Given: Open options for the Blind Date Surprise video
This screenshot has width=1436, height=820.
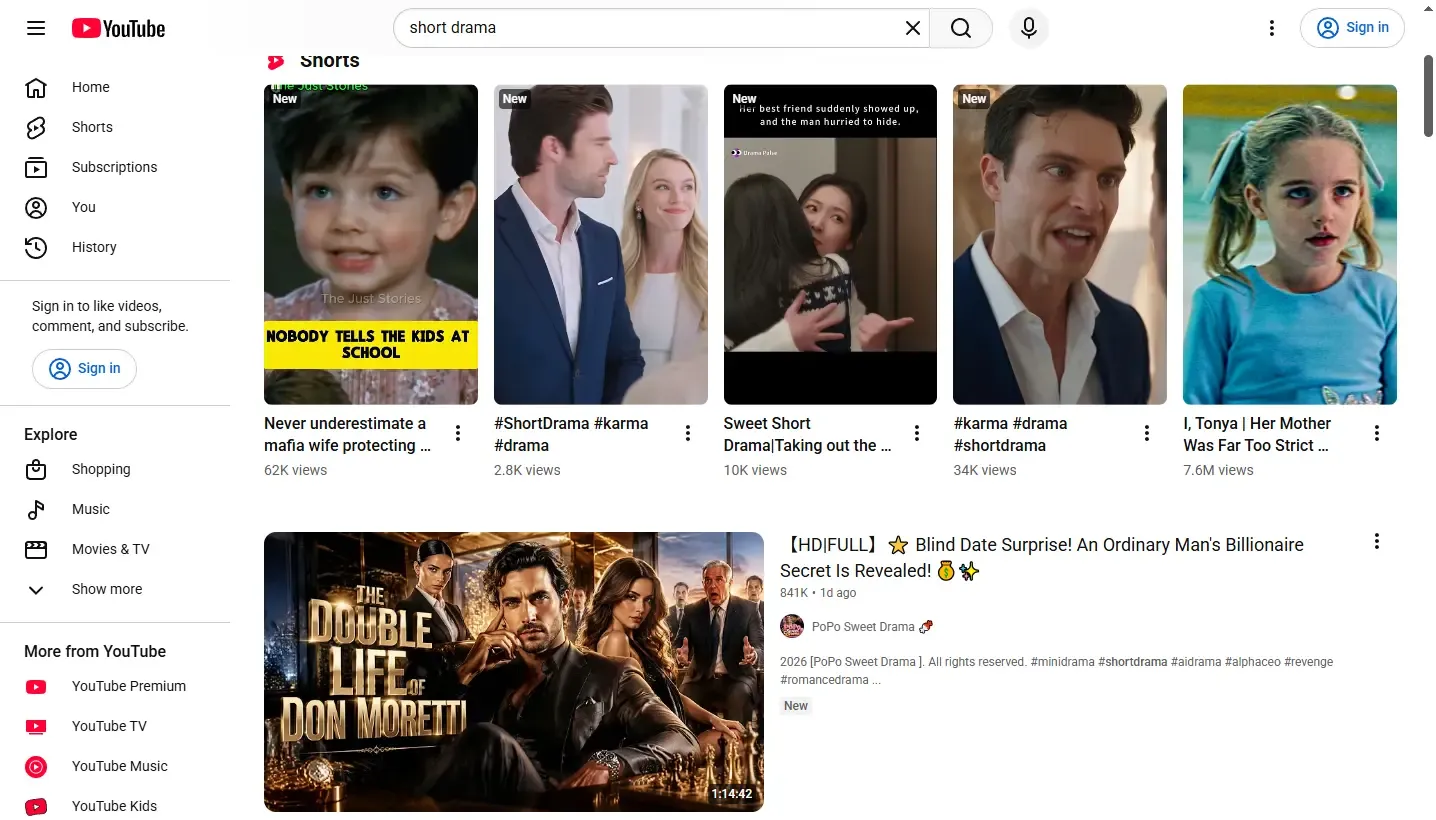Looking at the screenshot, I should pyautogui.click(x=1377, y=541).
